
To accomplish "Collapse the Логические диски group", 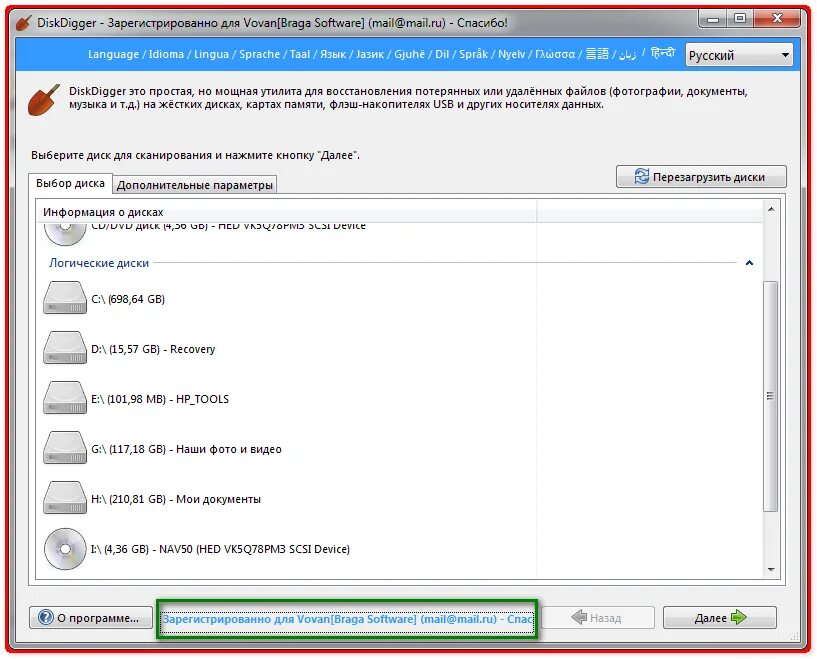I will point(749,263).
